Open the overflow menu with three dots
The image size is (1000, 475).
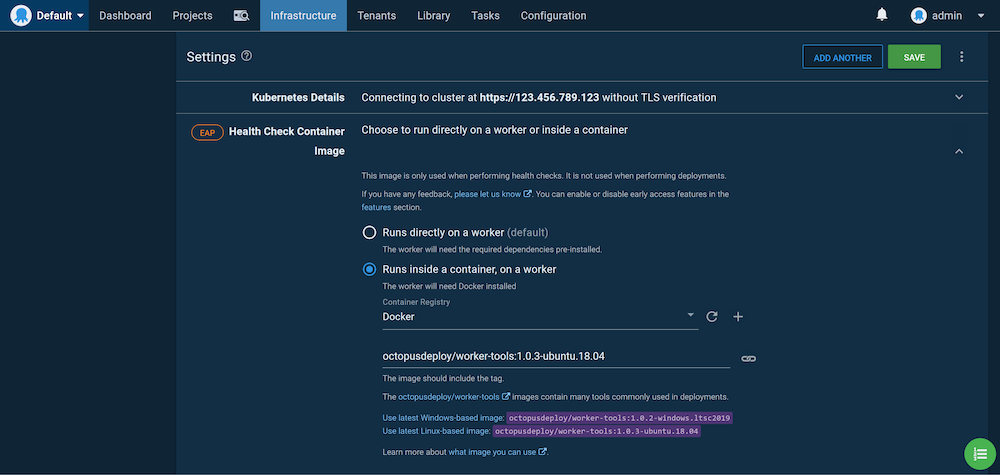(962, 57)
